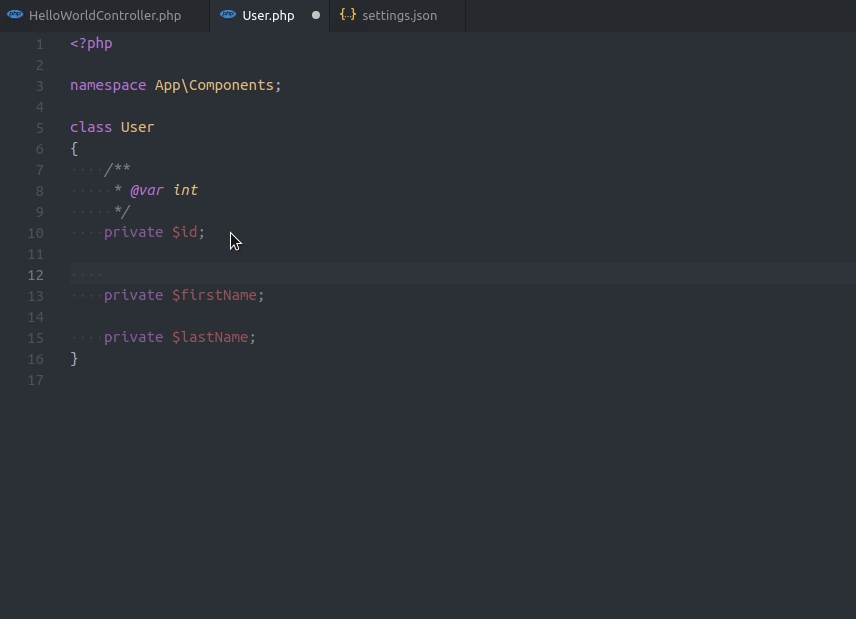Click the 'class' keyword
The height and width of the screenshot is (619, 856).
click(91, 127)
